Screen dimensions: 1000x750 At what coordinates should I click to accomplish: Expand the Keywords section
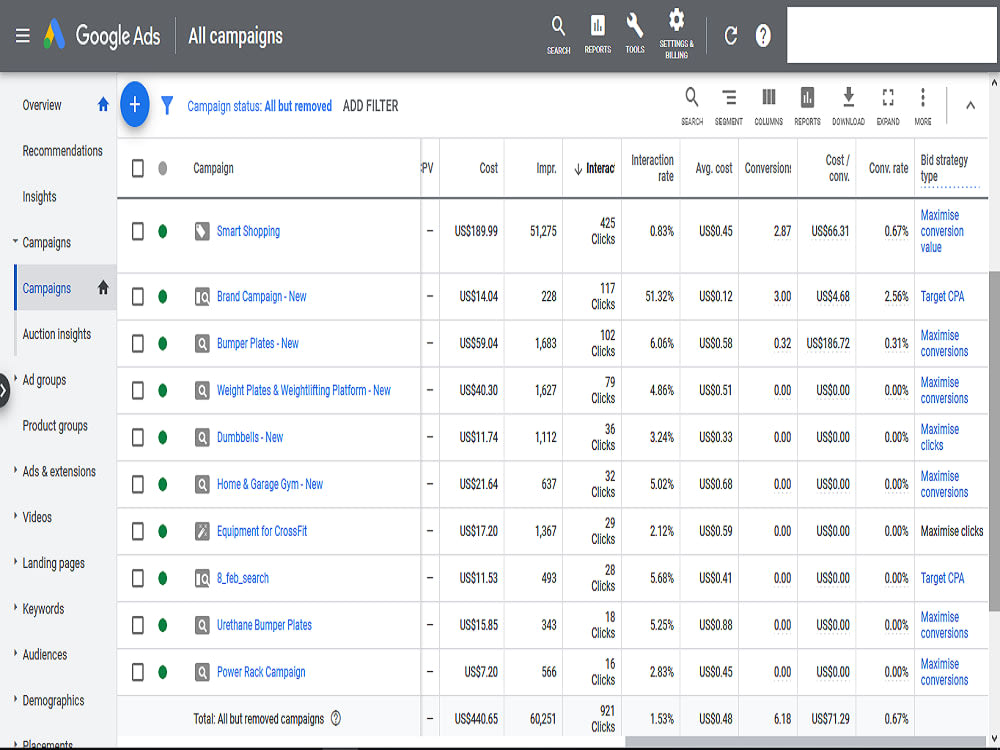click(x=15, y=607)
